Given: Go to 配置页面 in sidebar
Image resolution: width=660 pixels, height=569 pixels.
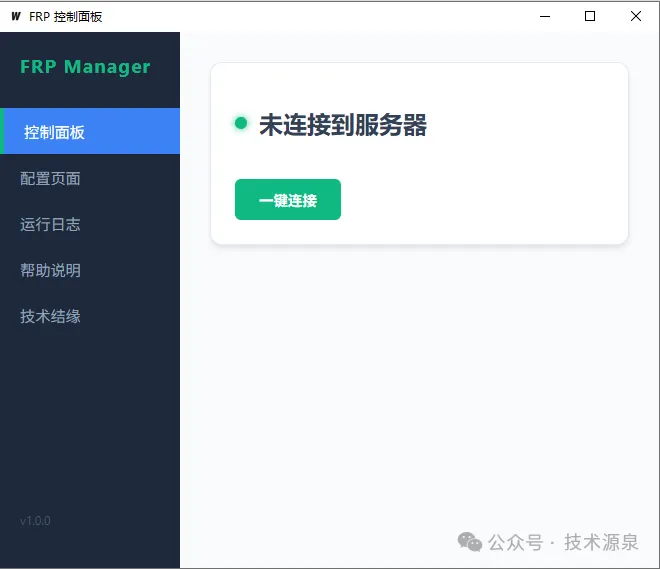Looking at the screenshot, I should [90, 178].
